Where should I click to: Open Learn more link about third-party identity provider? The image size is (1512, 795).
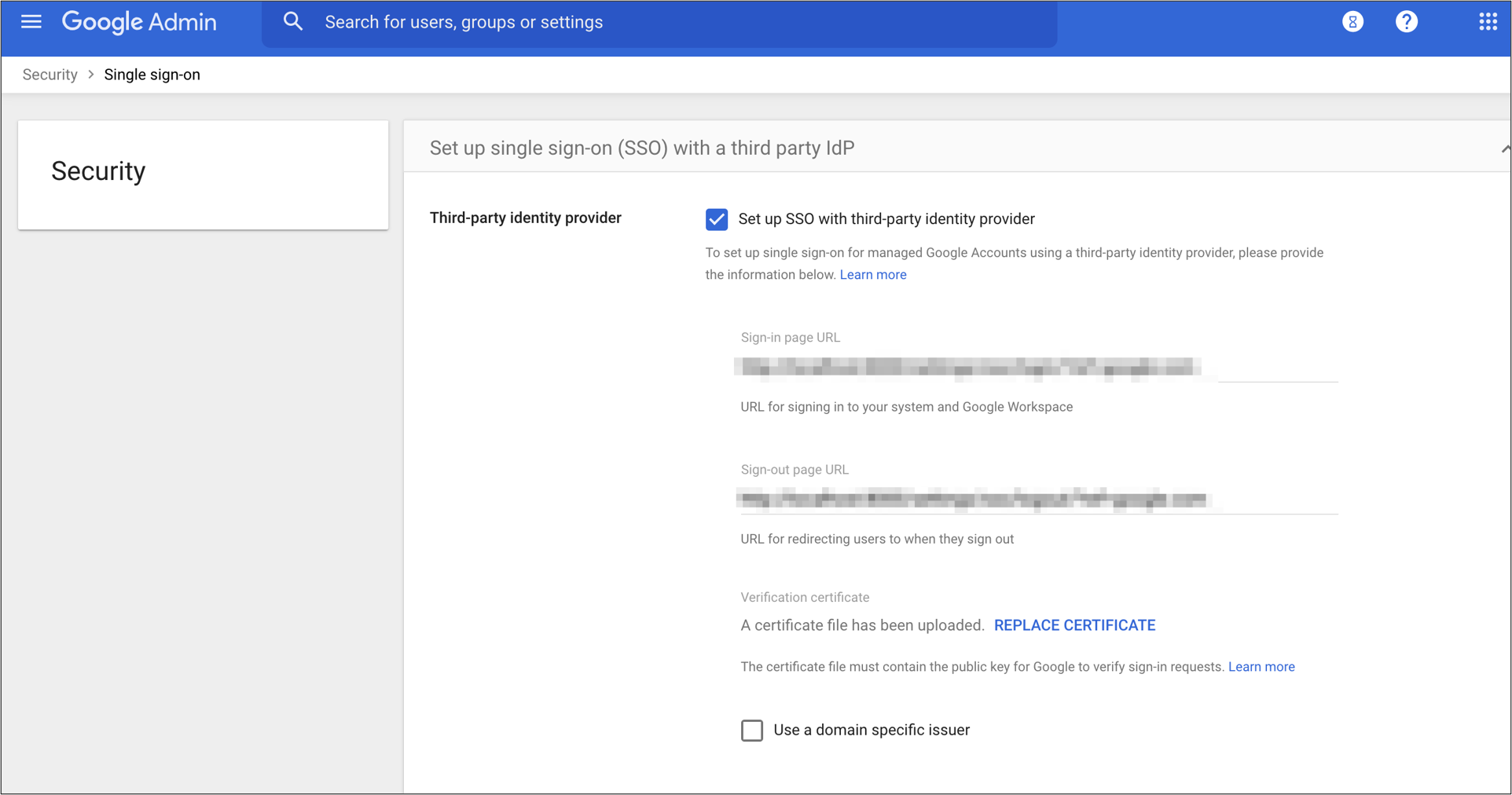click(873, 275)
